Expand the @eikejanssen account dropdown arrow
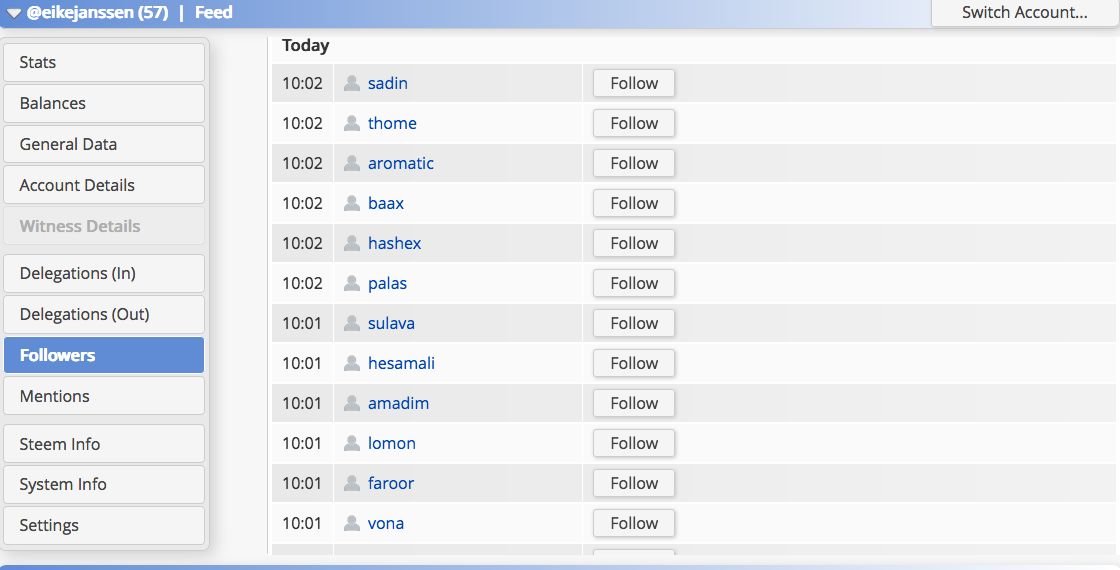The width and height of the screenshot is (1120, 570). [x=14, y=13]
